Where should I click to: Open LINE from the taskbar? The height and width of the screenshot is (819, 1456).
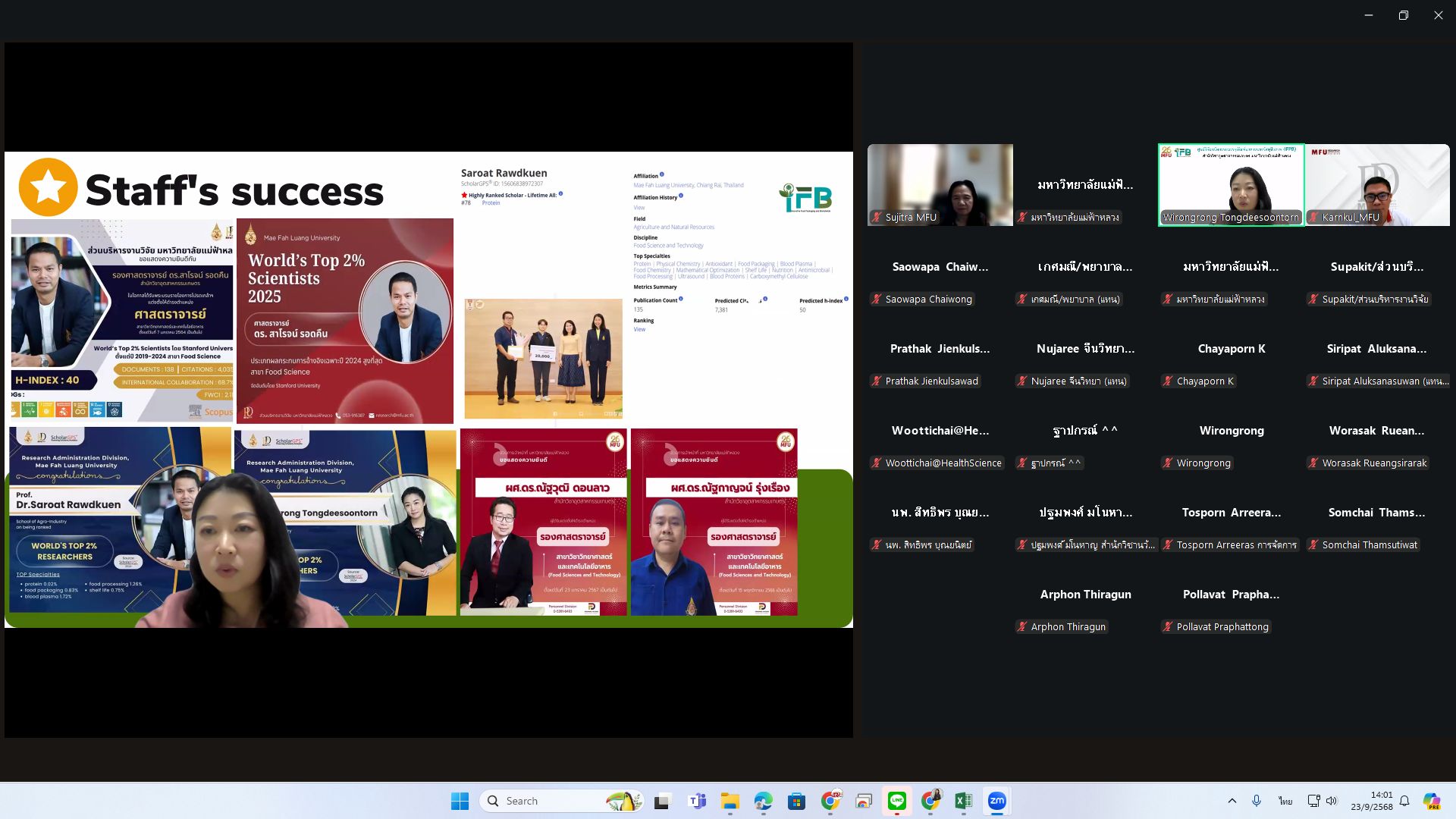(897, 801)
